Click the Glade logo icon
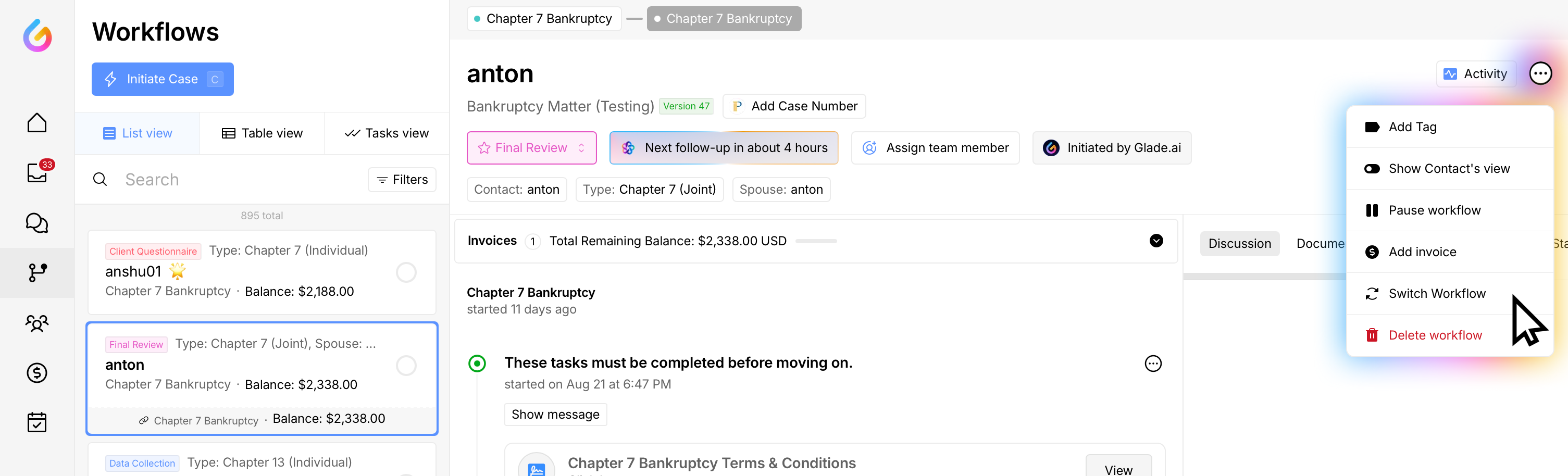Screen dimensions: 1568x476 pos(37,35)
